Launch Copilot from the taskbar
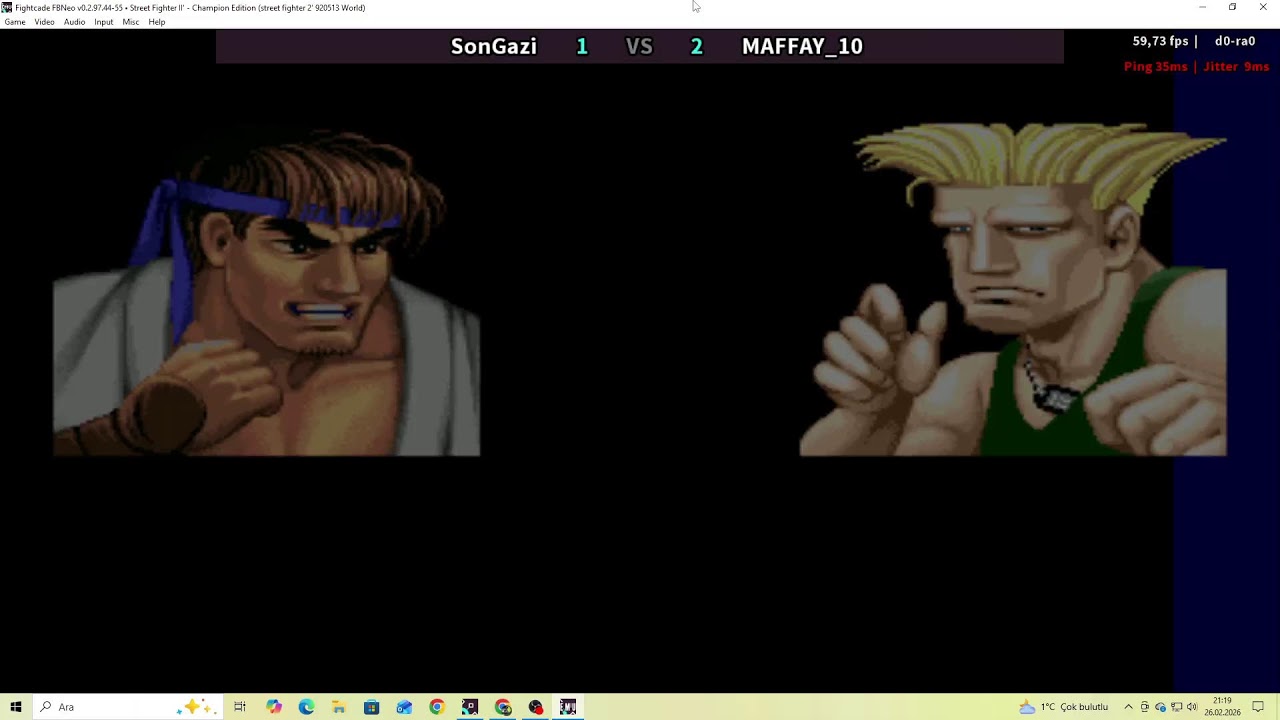The width and height of the screenshot is (1280, 720). point(273,707)
